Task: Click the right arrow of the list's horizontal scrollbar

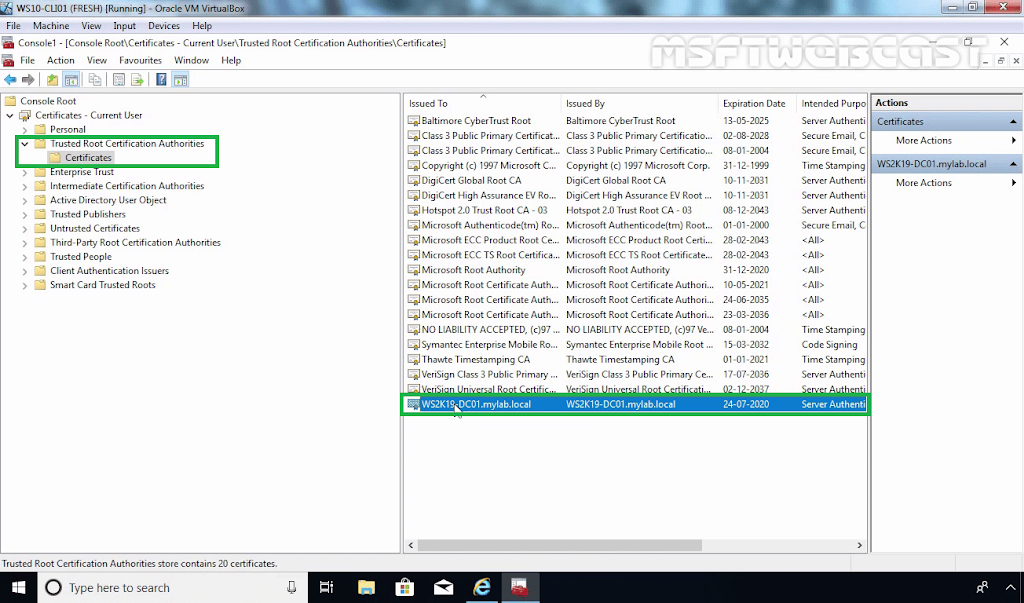Action: coord(859,545)
